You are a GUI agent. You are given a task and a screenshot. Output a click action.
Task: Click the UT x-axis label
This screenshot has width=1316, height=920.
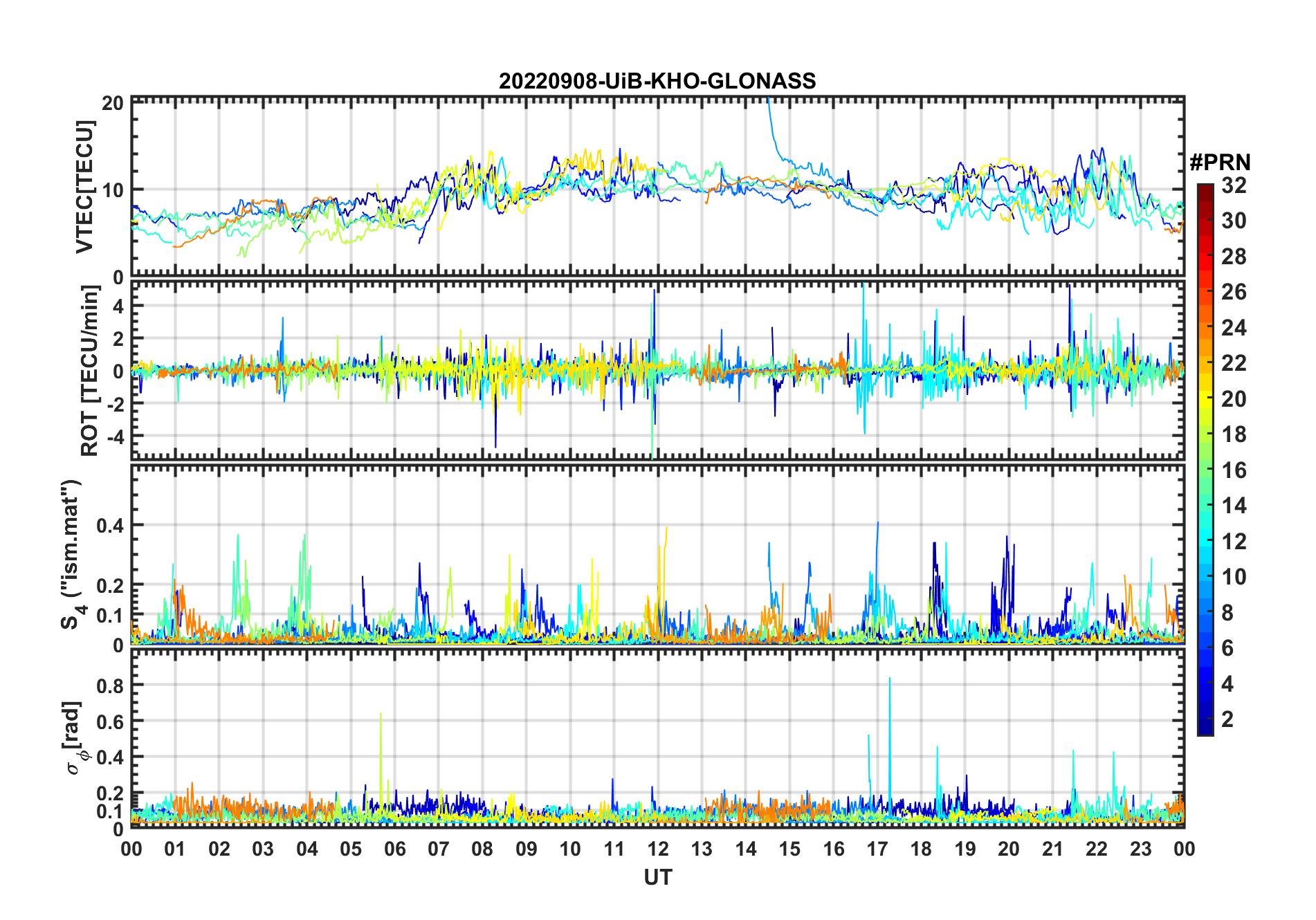point(657,877)
